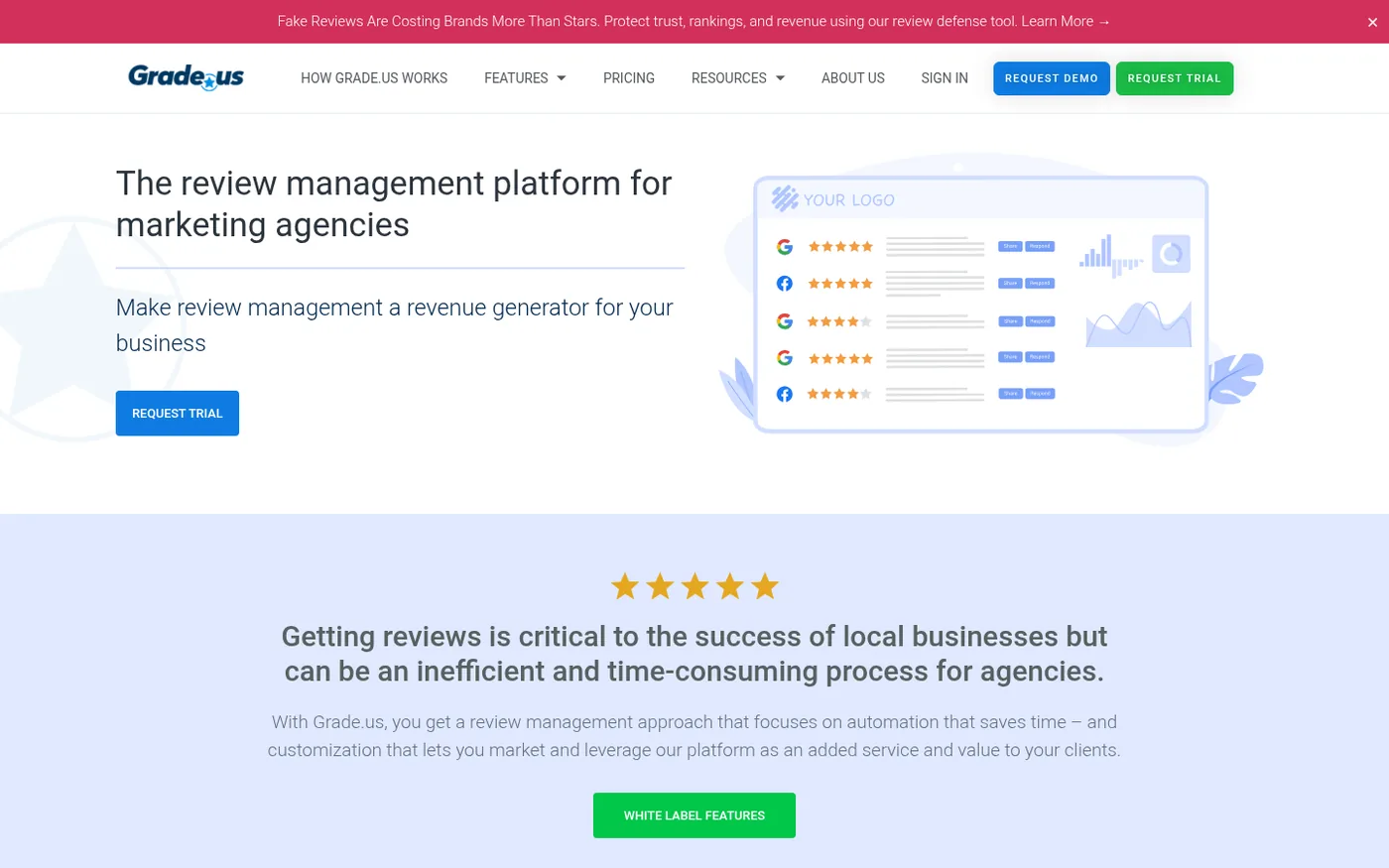Open White Label Features
This screenshot has width=1389, height=868.
click(694, 815)
